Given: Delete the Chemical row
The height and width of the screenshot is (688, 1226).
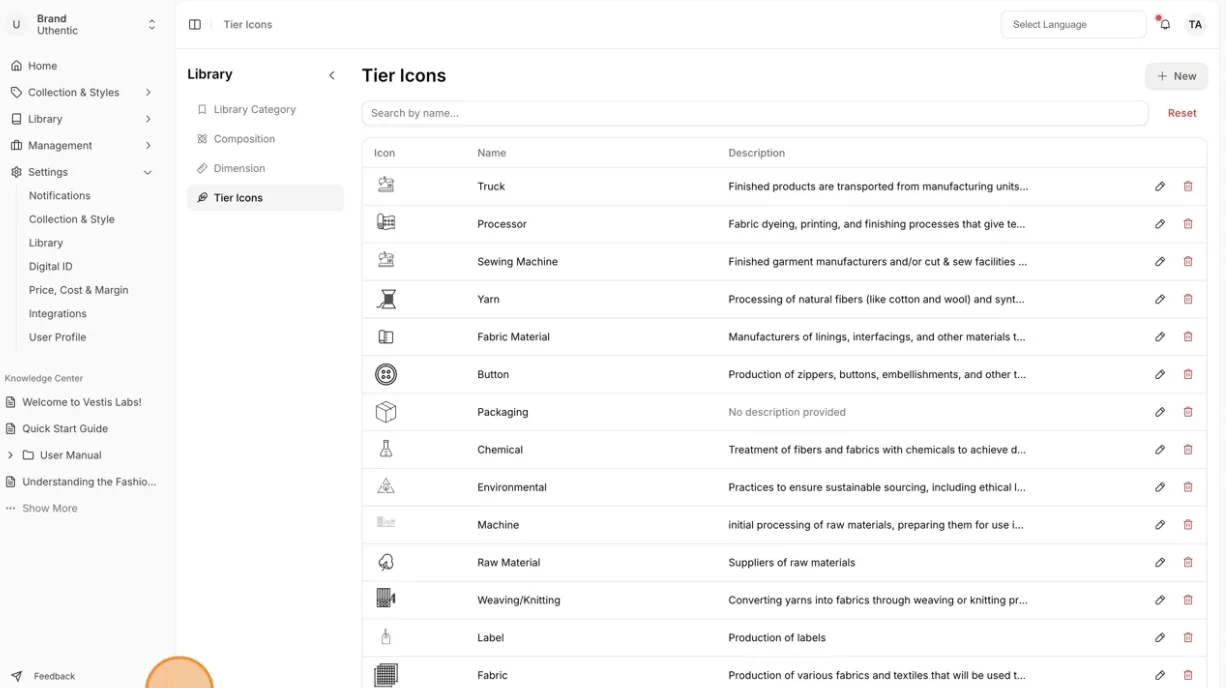Looking at the screenshot, I should pos(1188,450).
